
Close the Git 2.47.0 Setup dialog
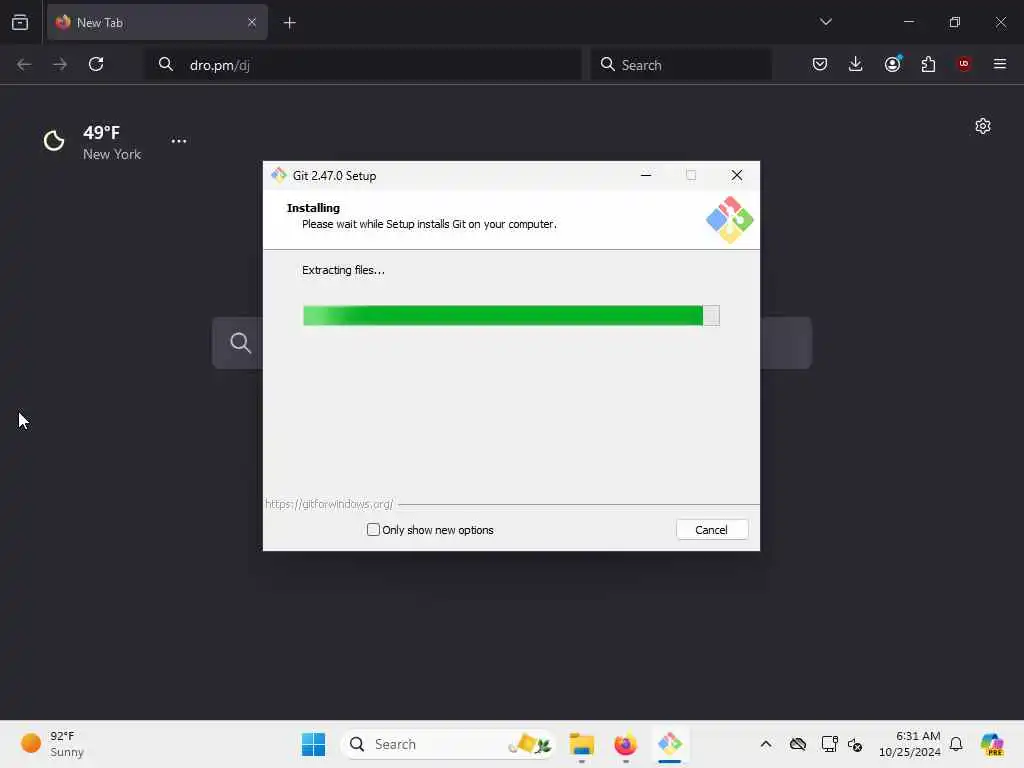pos(737,175)
